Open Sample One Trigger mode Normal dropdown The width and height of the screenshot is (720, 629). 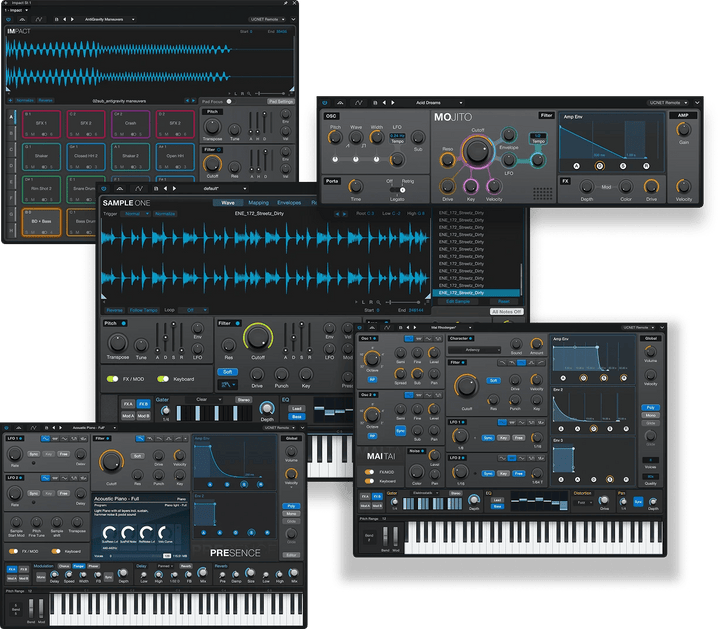pyautogui.click(x=135, y=214)
